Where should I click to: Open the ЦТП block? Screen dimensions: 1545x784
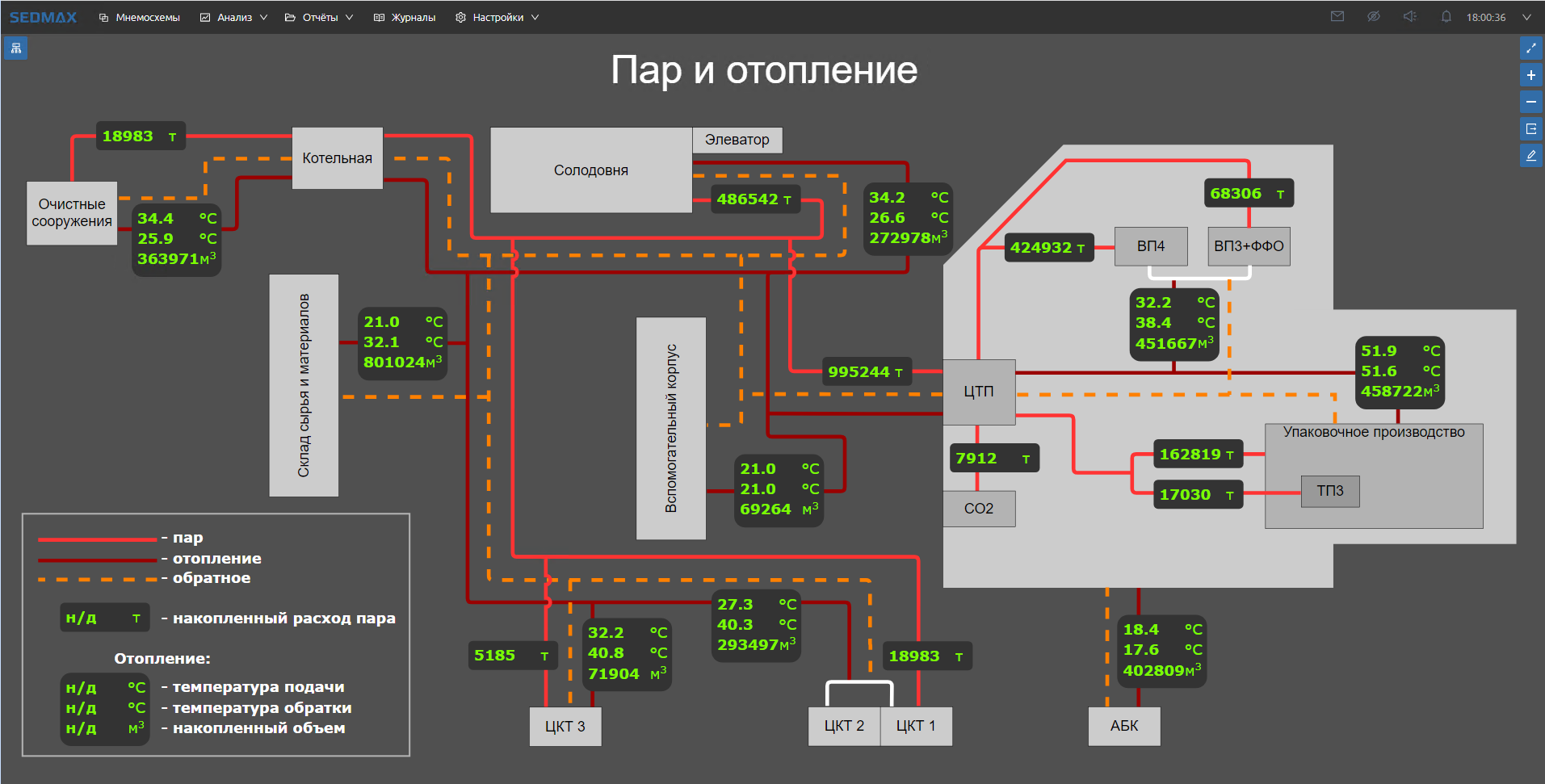[979, 392]
